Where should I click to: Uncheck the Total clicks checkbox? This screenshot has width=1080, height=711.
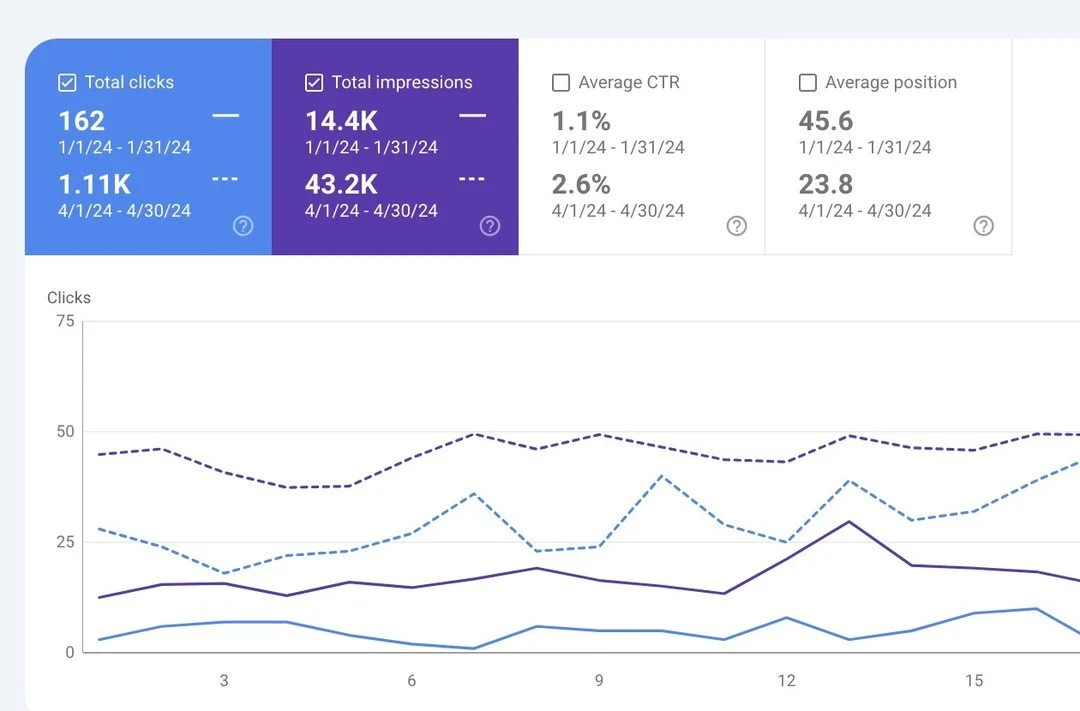pyautogui.click(x=67, y=83)
